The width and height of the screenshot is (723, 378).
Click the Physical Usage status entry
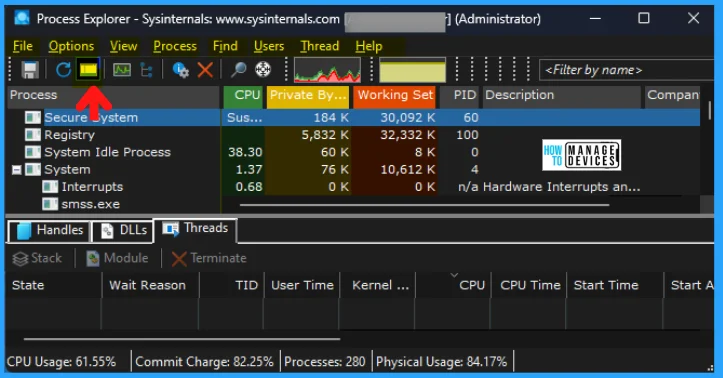pos(441,362)
